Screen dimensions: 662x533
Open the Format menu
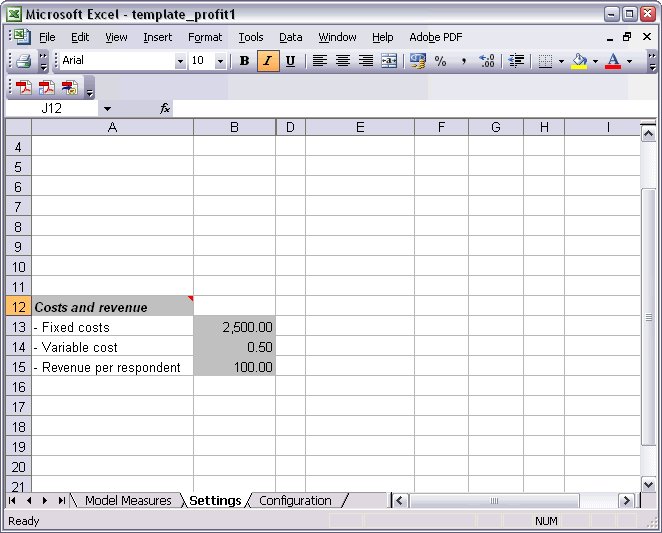pyautogui.click(x=205, y=37)
